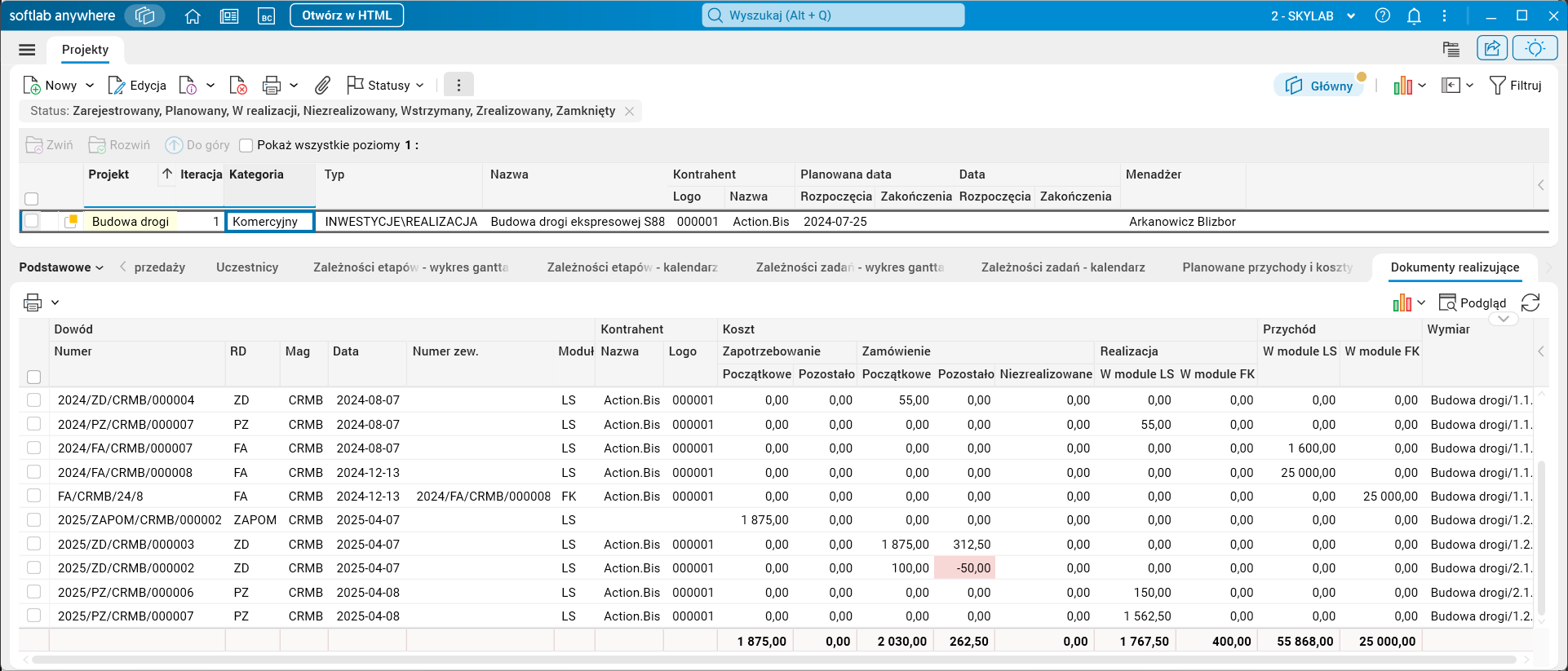Screen dimensions: 1568x671
Task: Open the help question mark icon
Action: click(1383, 15)
